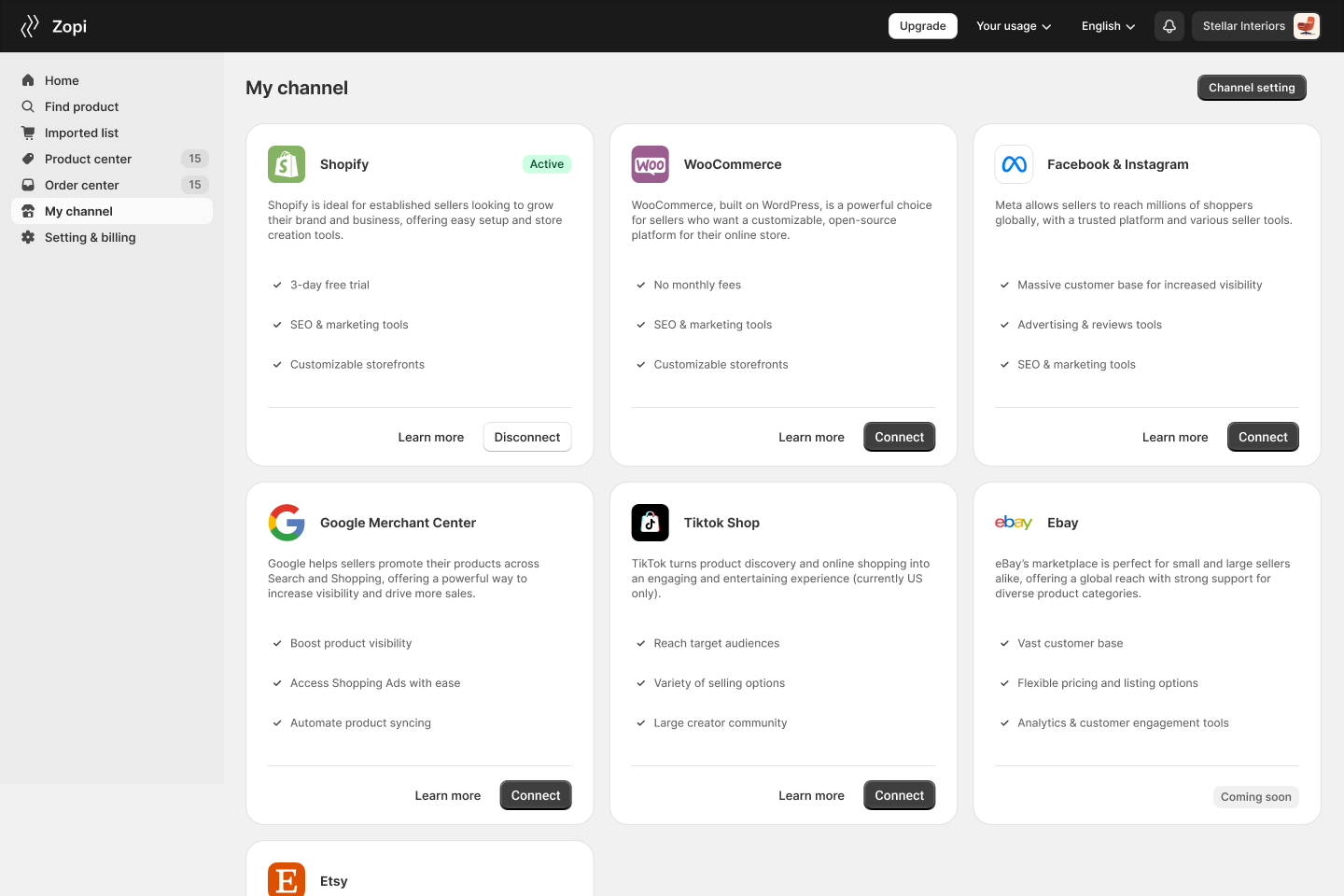Click Flexible pricing and listing options
Image resolution: width=1344 pixels, height=896 pixels.
click(x=1108, y=683)
